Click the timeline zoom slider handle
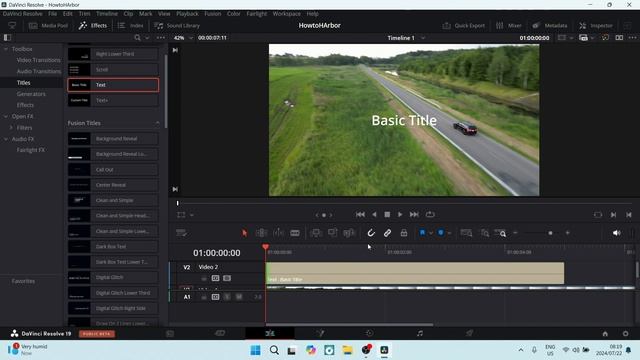Screen dimensions: 640x360 (550, 233)
